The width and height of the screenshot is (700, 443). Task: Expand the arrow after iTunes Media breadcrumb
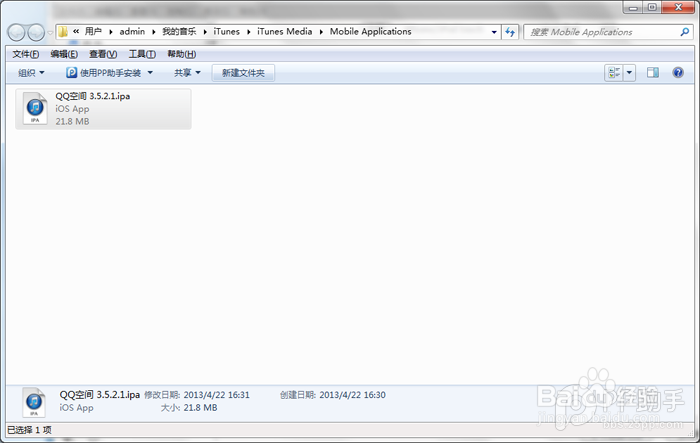pos(321,32)
